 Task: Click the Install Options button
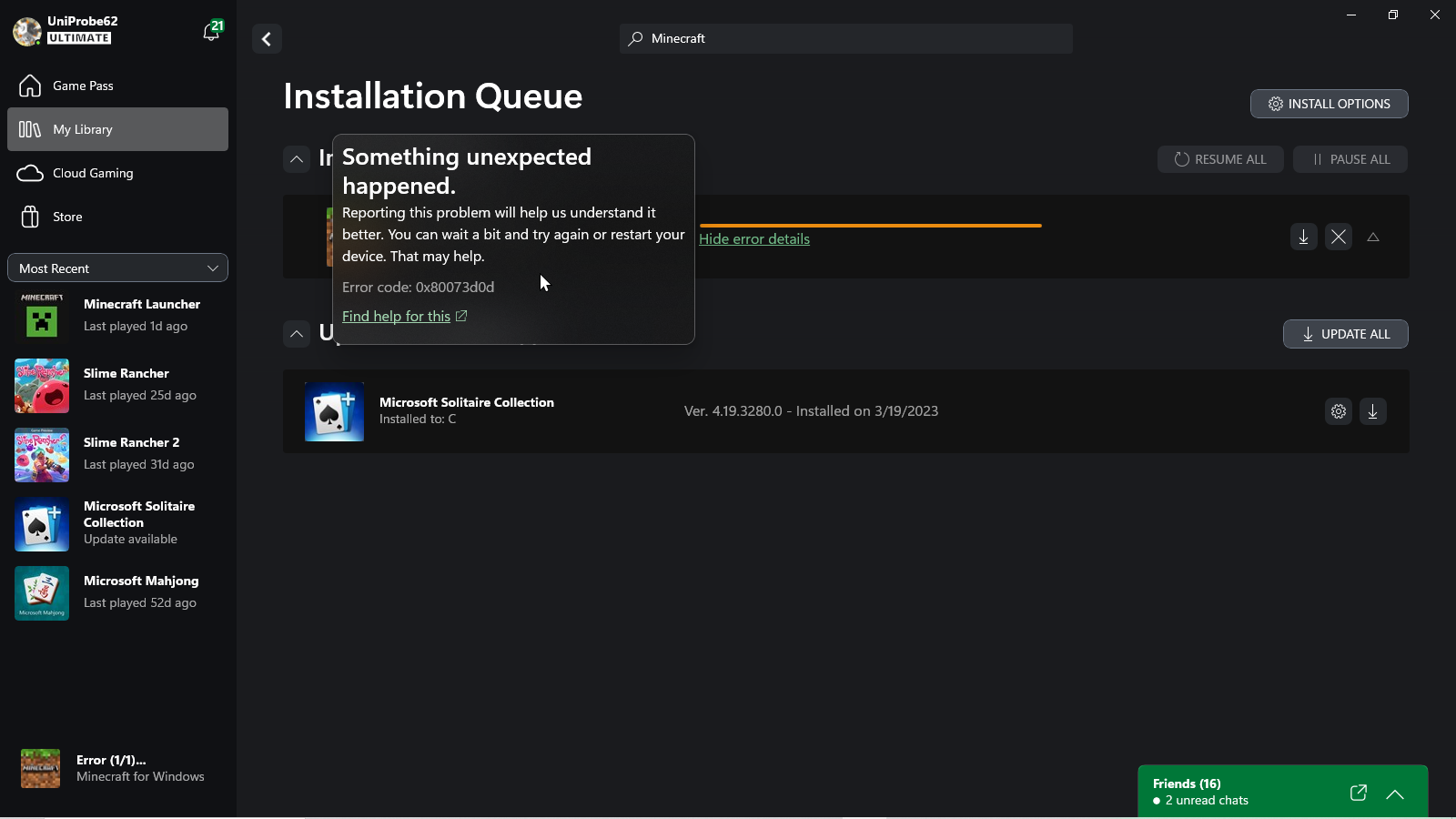click(1329, 104)
